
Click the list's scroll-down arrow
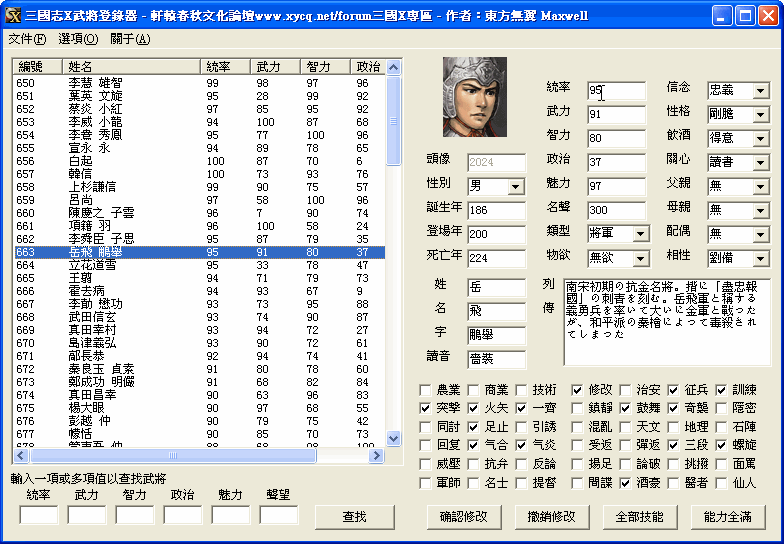click(393, 441)
